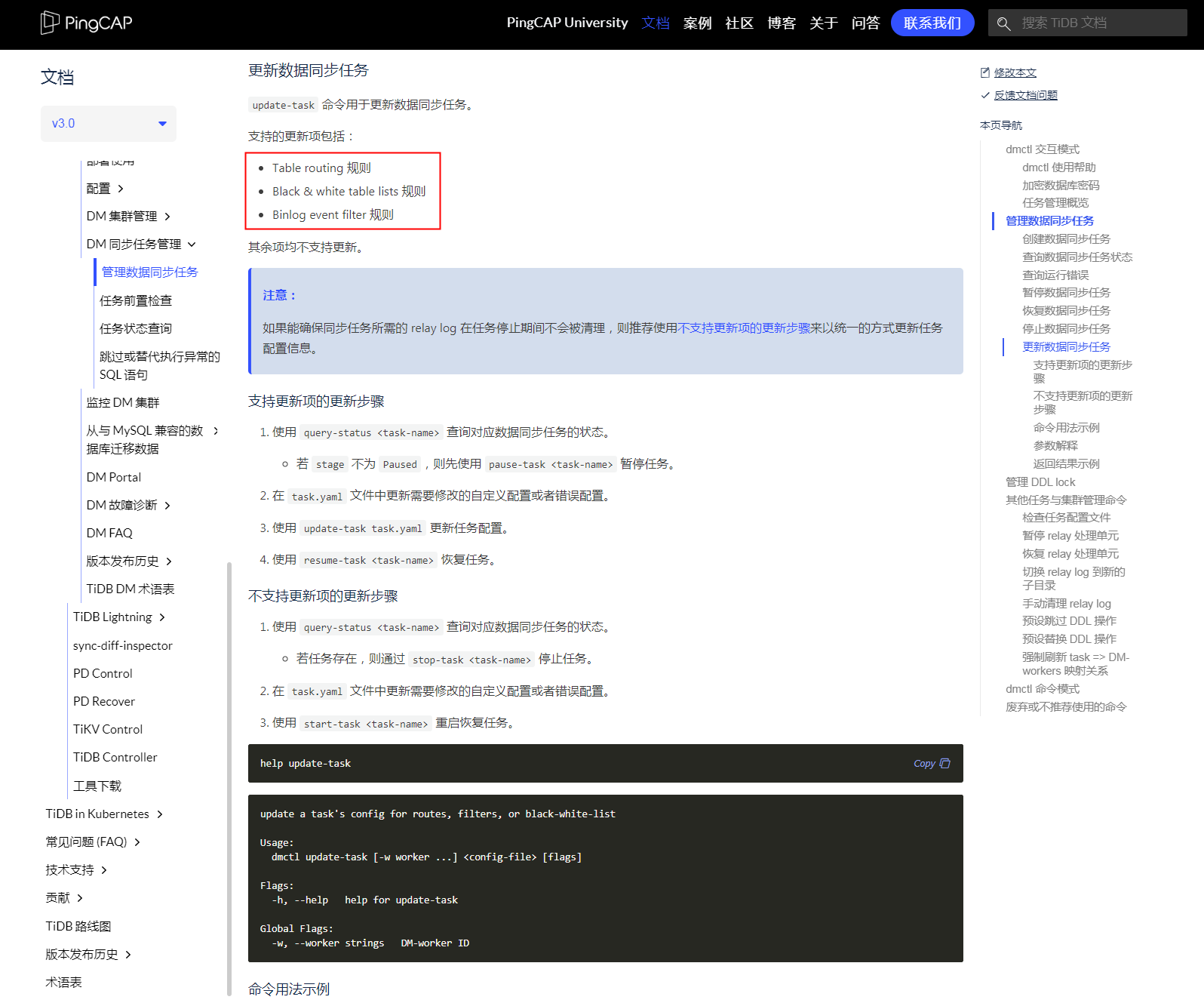Expand the 配置 sidebar section

121,189
